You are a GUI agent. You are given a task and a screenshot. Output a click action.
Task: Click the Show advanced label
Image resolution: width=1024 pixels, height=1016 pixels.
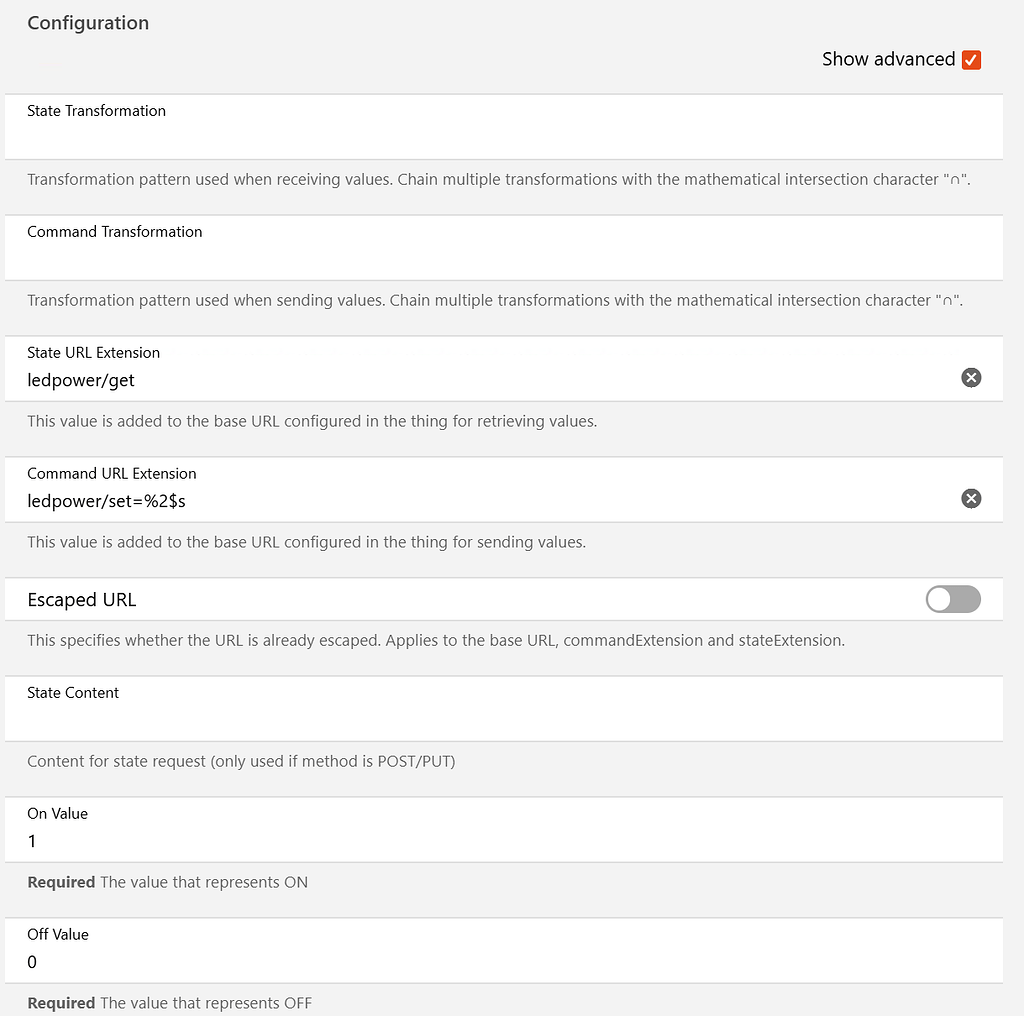click(888, 59)
